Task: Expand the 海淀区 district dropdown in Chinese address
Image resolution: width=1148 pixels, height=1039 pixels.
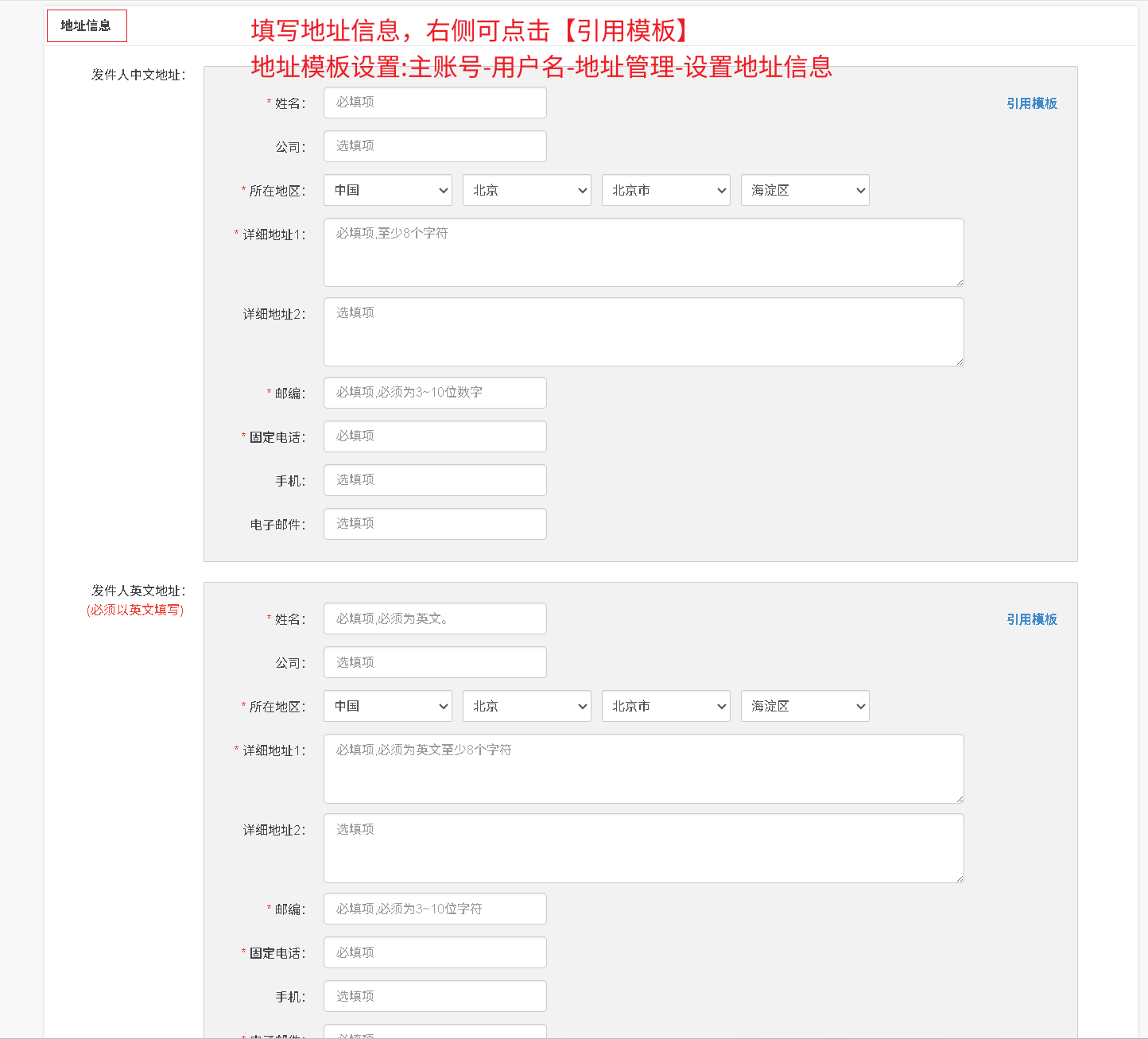Action: tap(805, 190)
